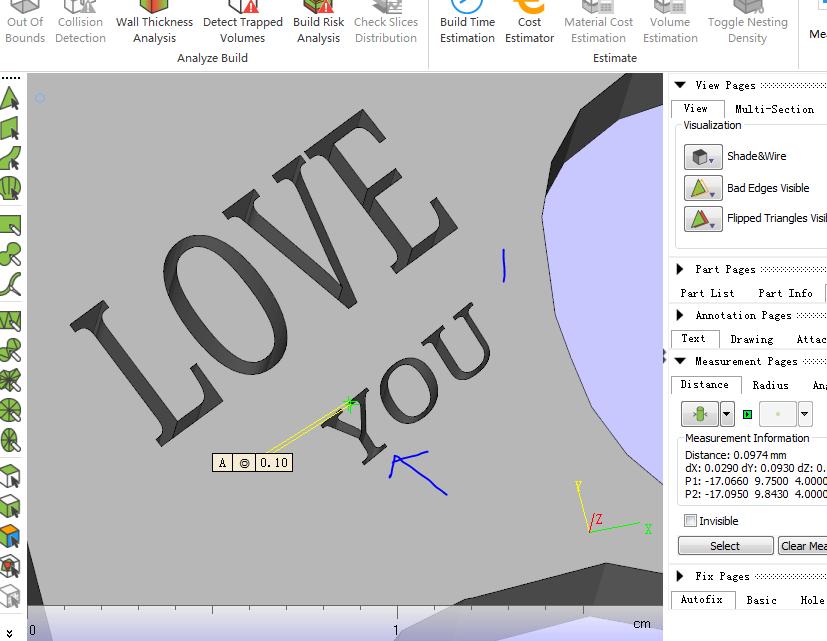The height and width of the screenshot is (641, 827).
Task: Open Check Slices Distribution
Action: [x=386, y=23]
